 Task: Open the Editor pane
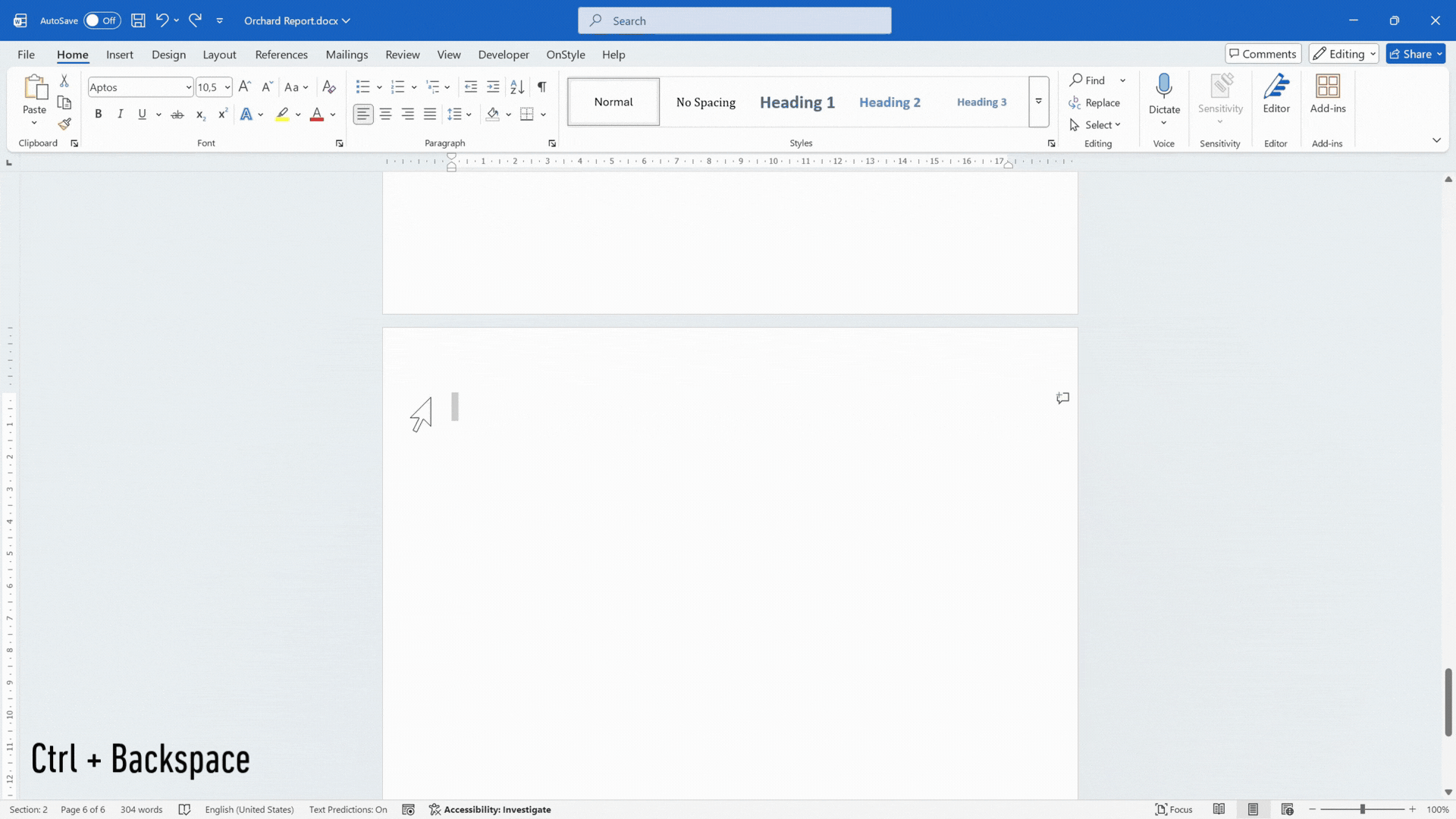pyautogui.click(x=1276, y=93)
